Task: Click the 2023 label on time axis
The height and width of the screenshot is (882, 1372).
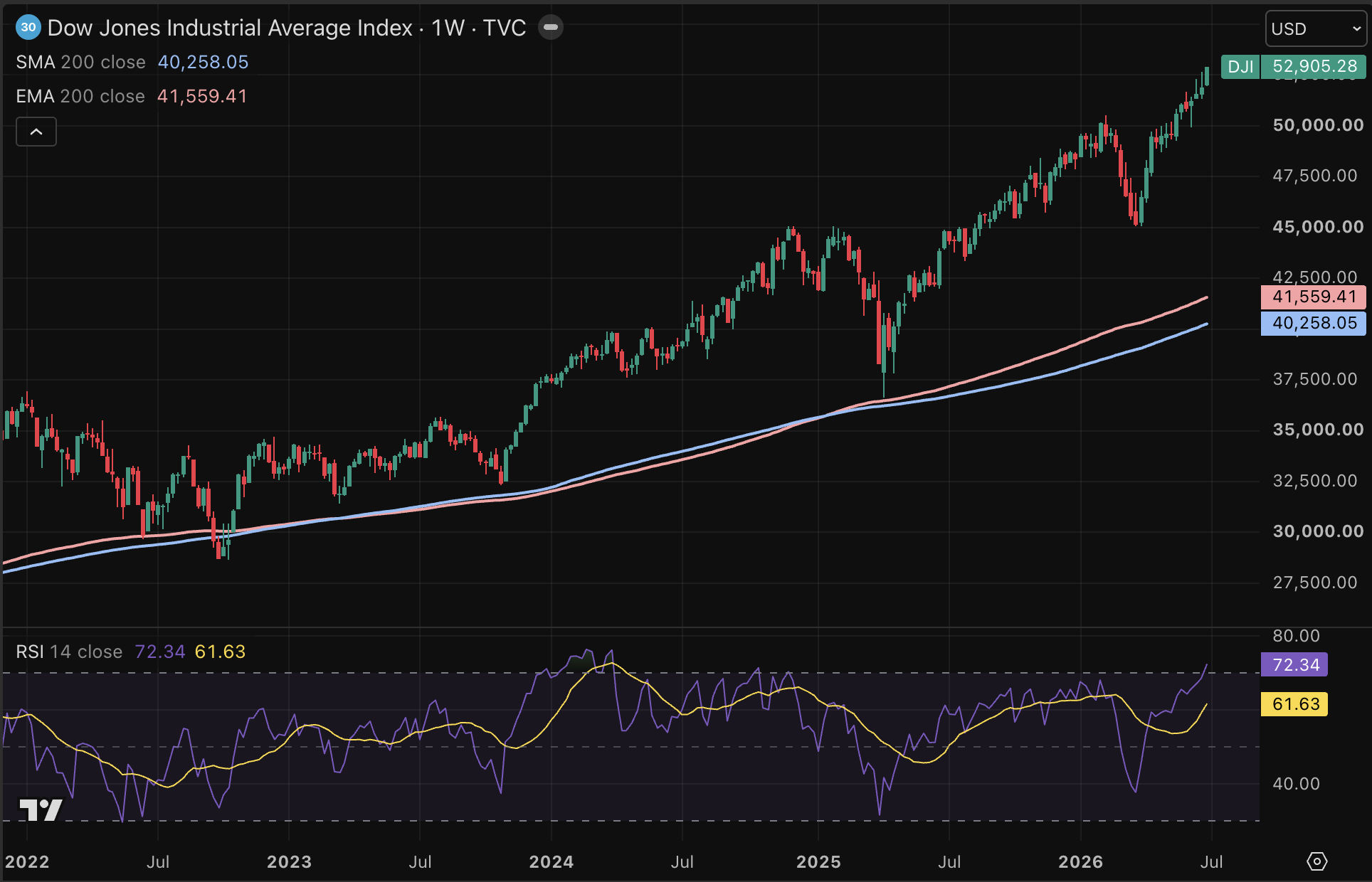Action: coord(289,862)
